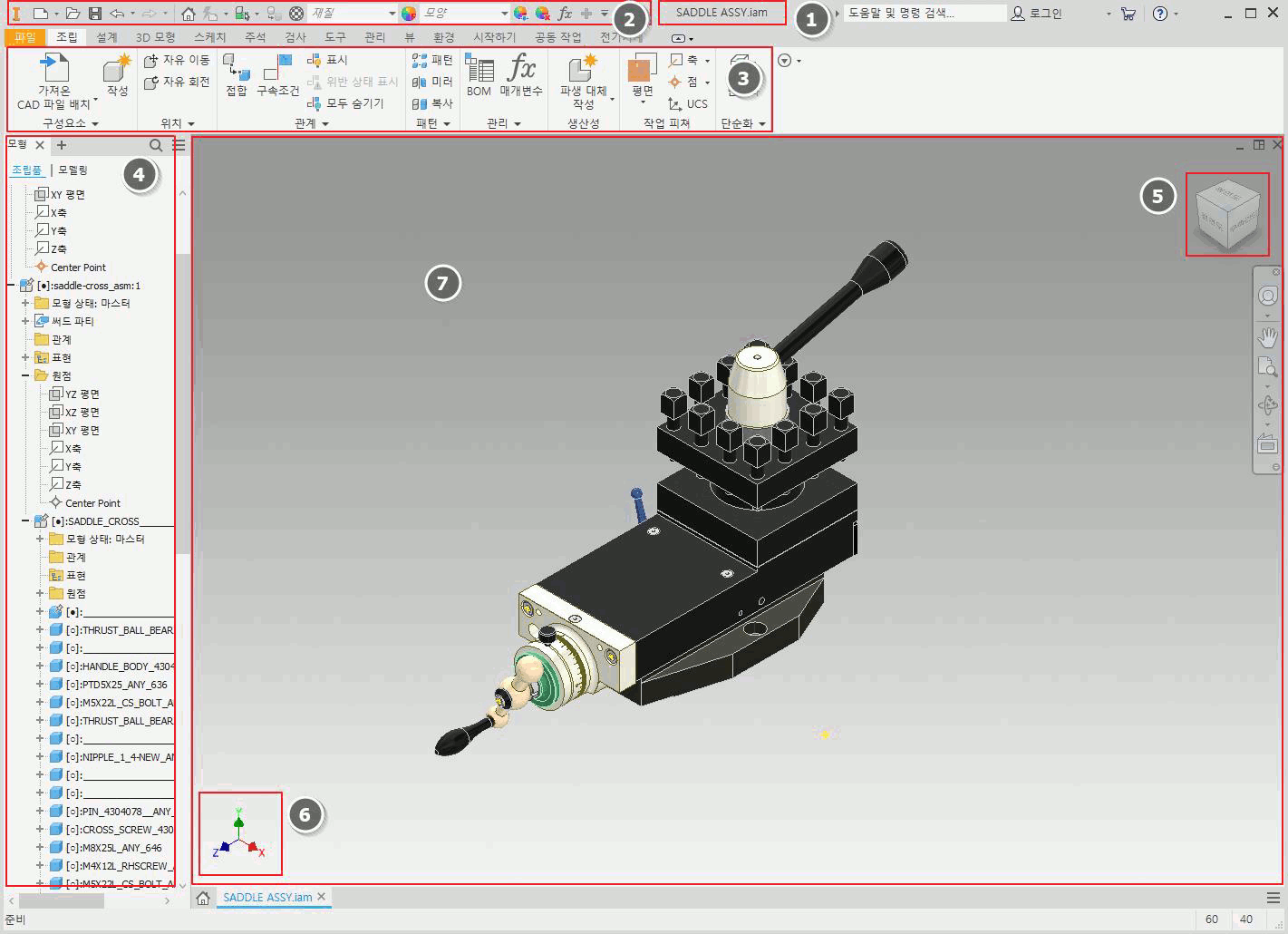
Task: Click the 로그인 sign-in button
Action: click(1037, 14)
